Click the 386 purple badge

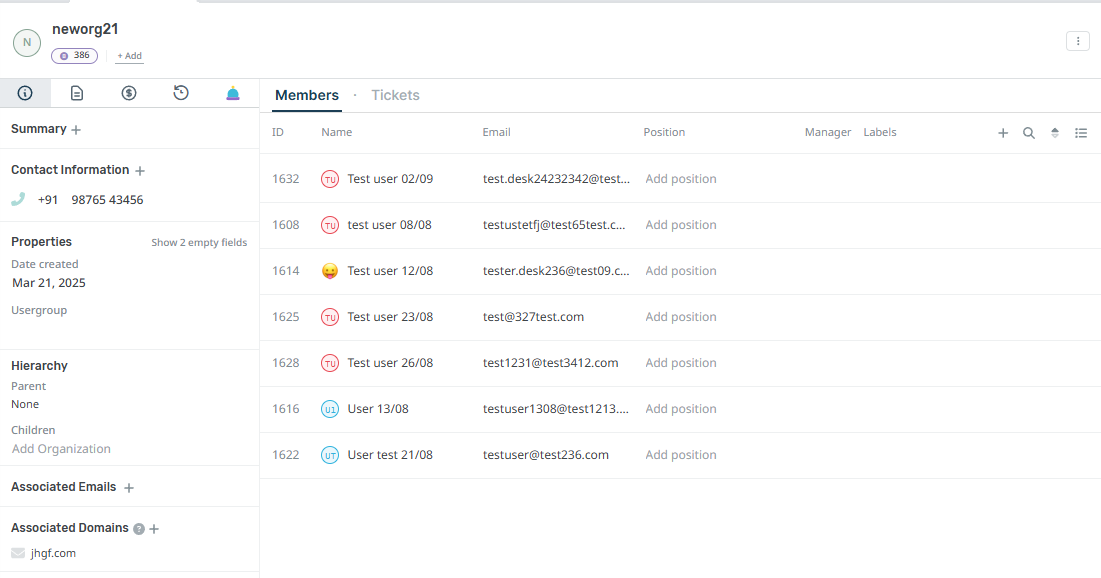[x=74, y=56]
